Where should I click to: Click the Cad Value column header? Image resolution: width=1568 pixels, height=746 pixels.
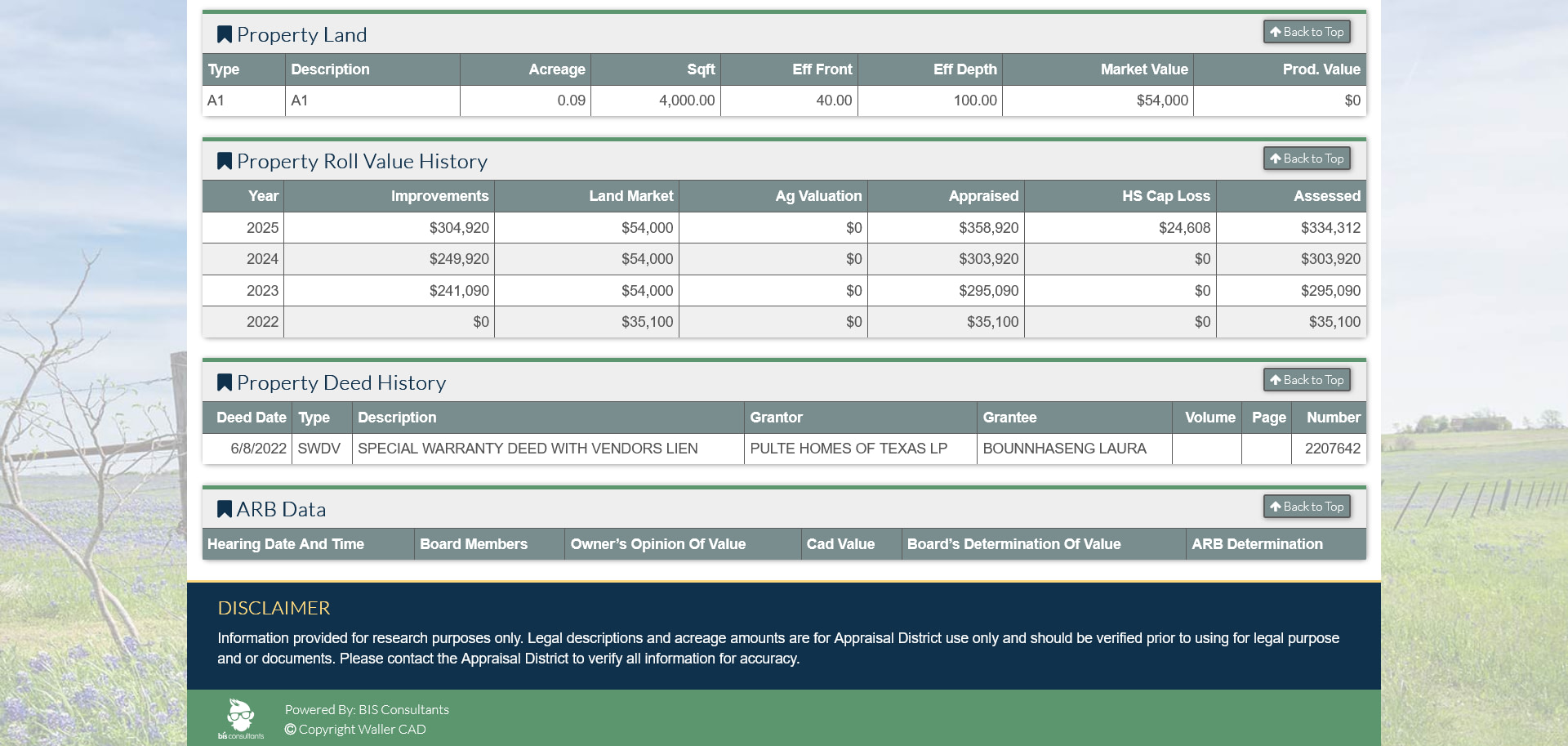tap(852, 544)
